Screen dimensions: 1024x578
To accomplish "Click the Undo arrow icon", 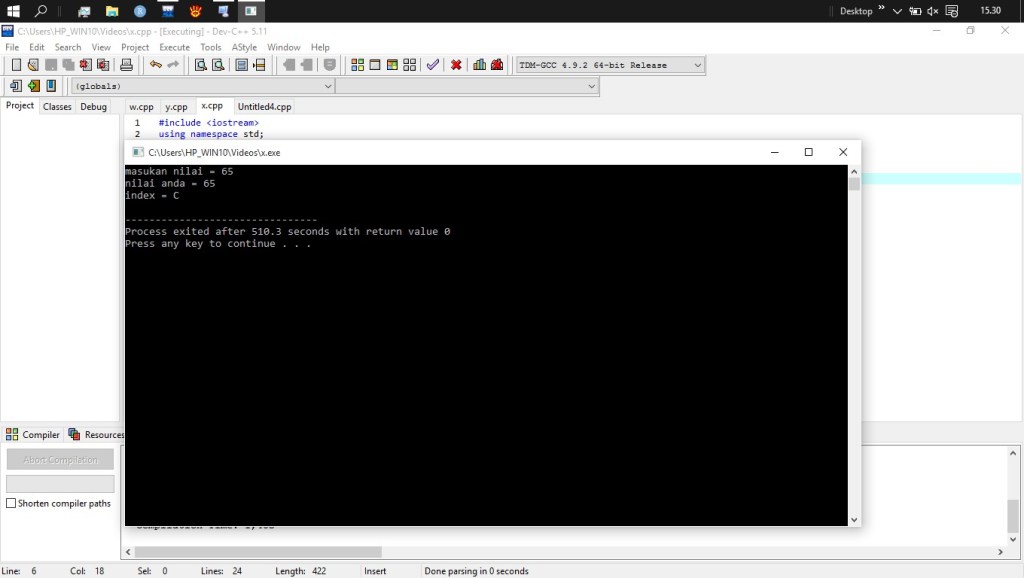I will 155,65.
